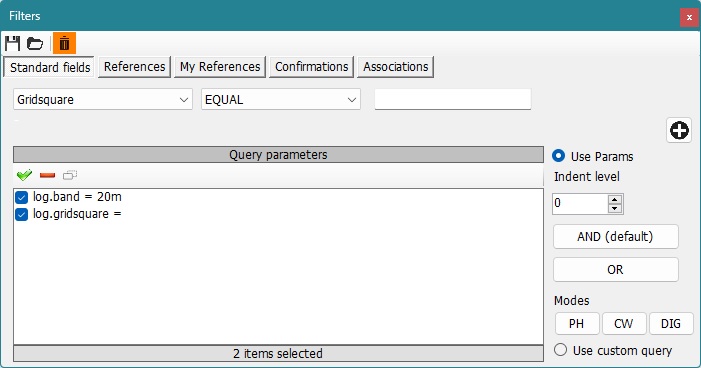Click the CW mode button
The width and height of the screenshot is (701, 368).
pyautogui.click(x=624, y=323)
